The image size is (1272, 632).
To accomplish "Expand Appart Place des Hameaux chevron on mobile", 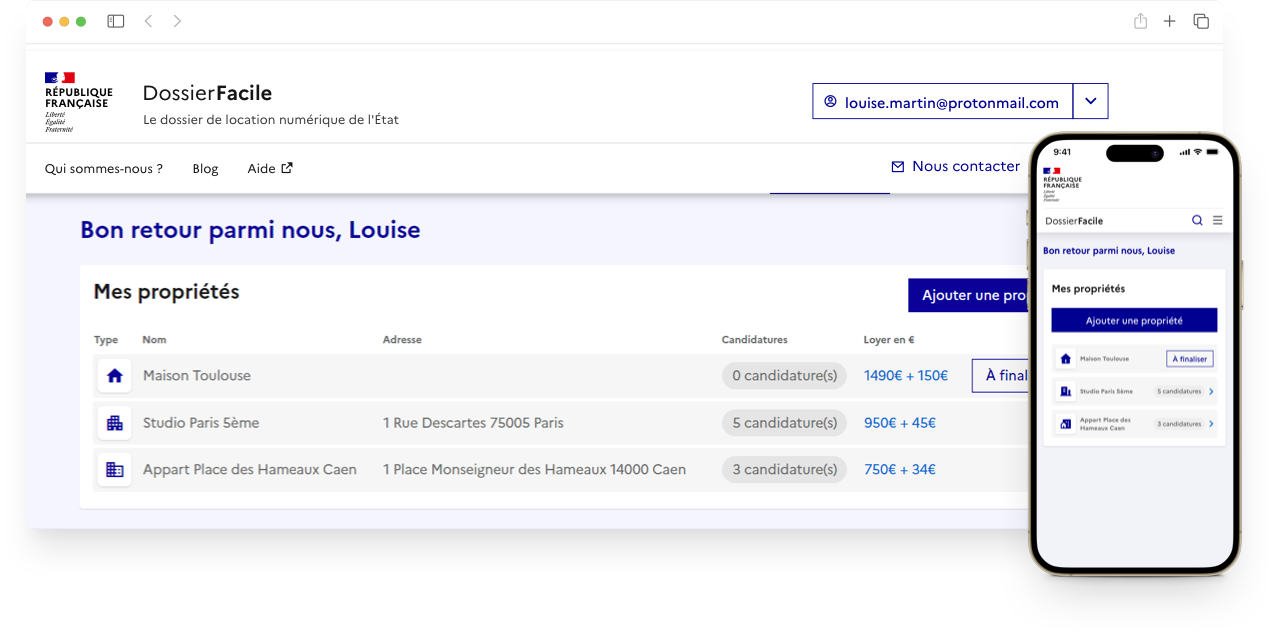I will coord(1211,424).
